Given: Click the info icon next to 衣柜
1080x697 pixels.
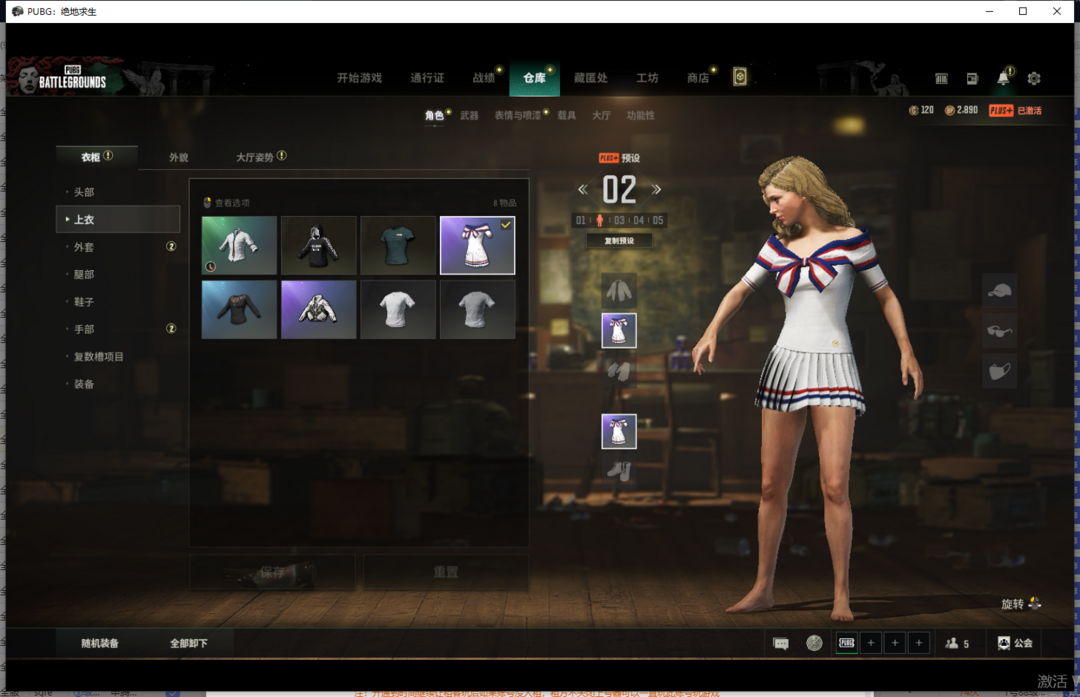Looking at the screenshot, I should pos(108,156).
